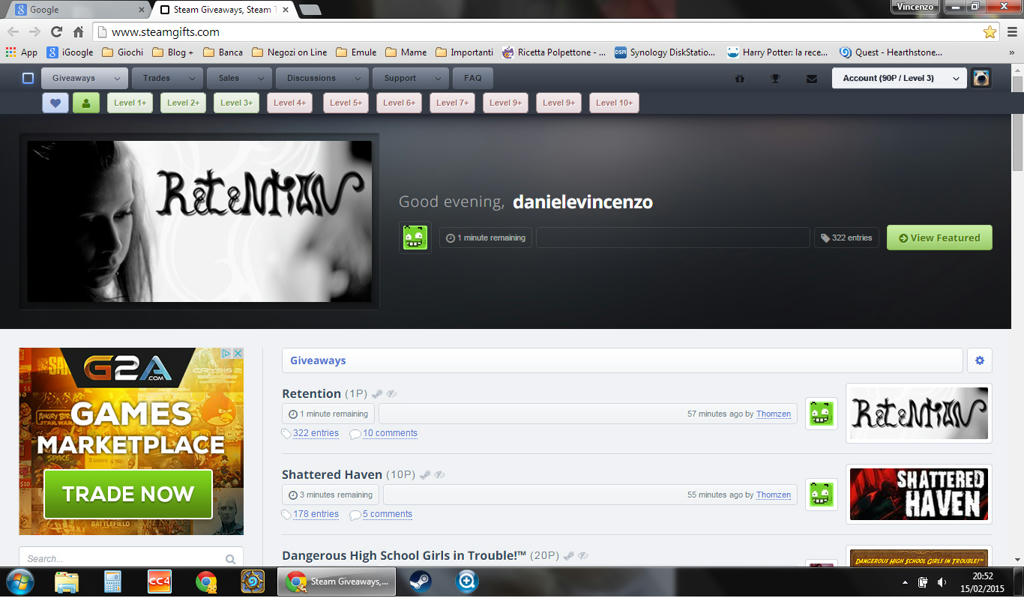Open giveaway settings gear icon
Screen dimensions: 1024x616
pos(980,360)
